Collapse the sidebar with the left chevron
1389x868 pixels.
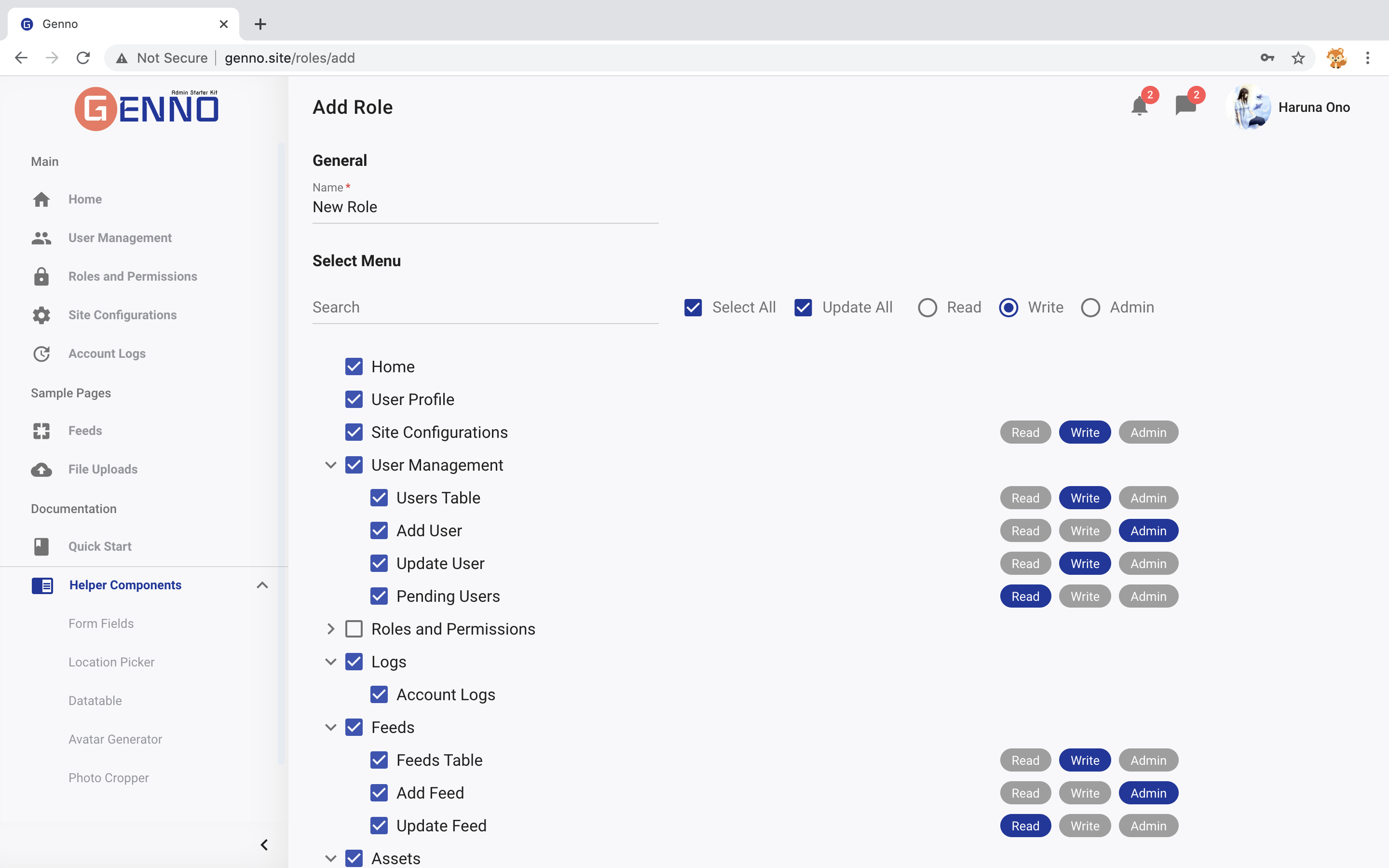(264, 844)
